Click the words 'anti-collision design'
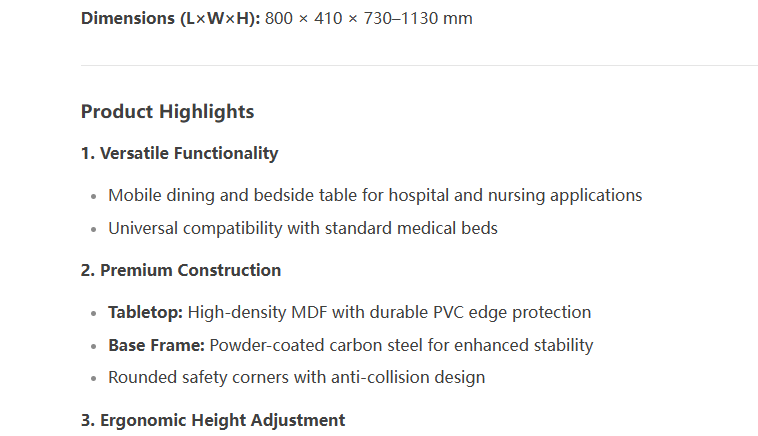 click(408, 378)
